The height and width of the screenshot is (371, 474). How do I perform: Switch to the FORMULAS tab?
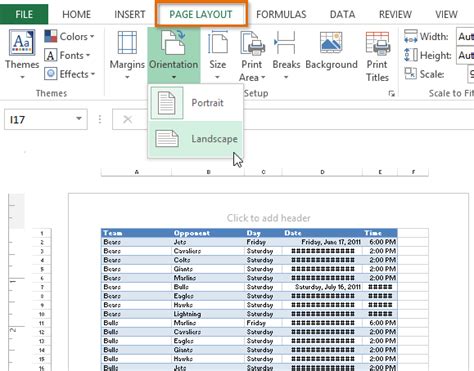coord(281,14)
